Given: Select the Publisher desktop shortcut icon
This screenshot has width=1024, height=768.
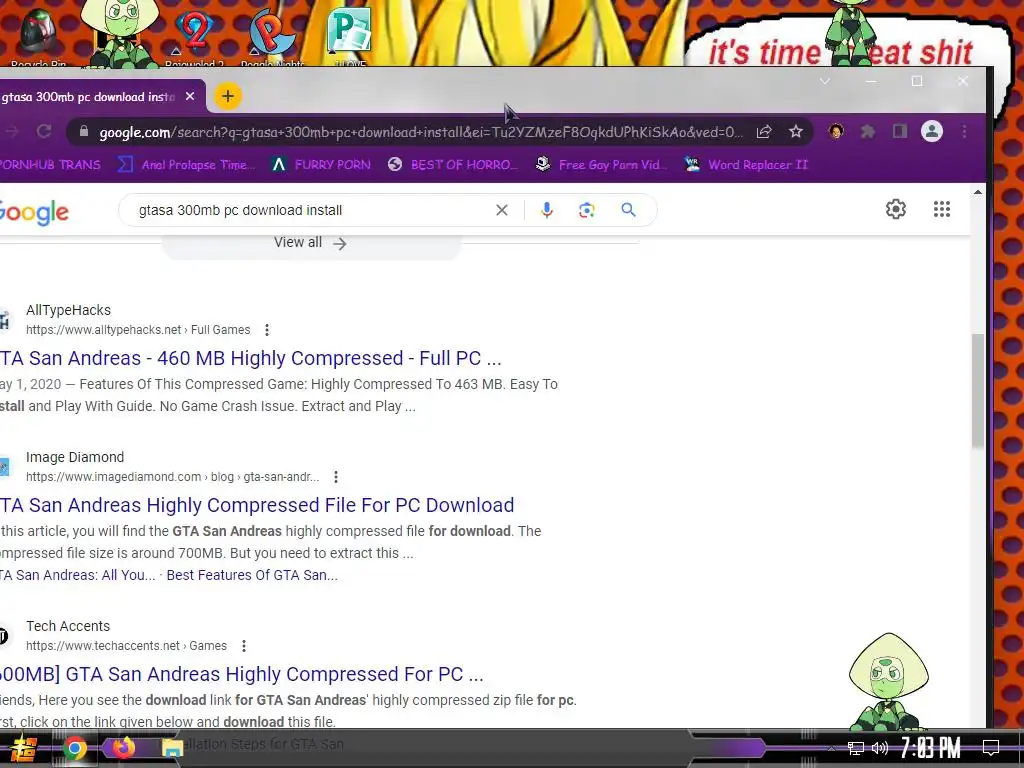Looking at the screenshot, I should point(349,35).
